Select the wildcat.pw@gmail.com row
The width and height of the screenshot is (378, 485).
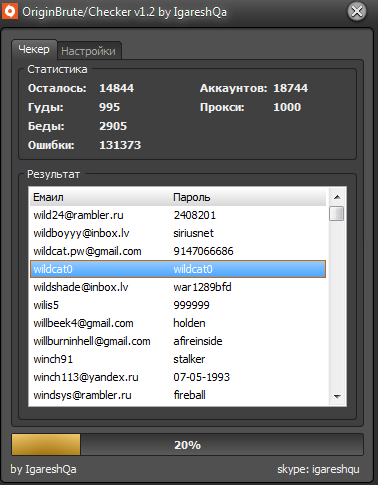click(178, 251)
